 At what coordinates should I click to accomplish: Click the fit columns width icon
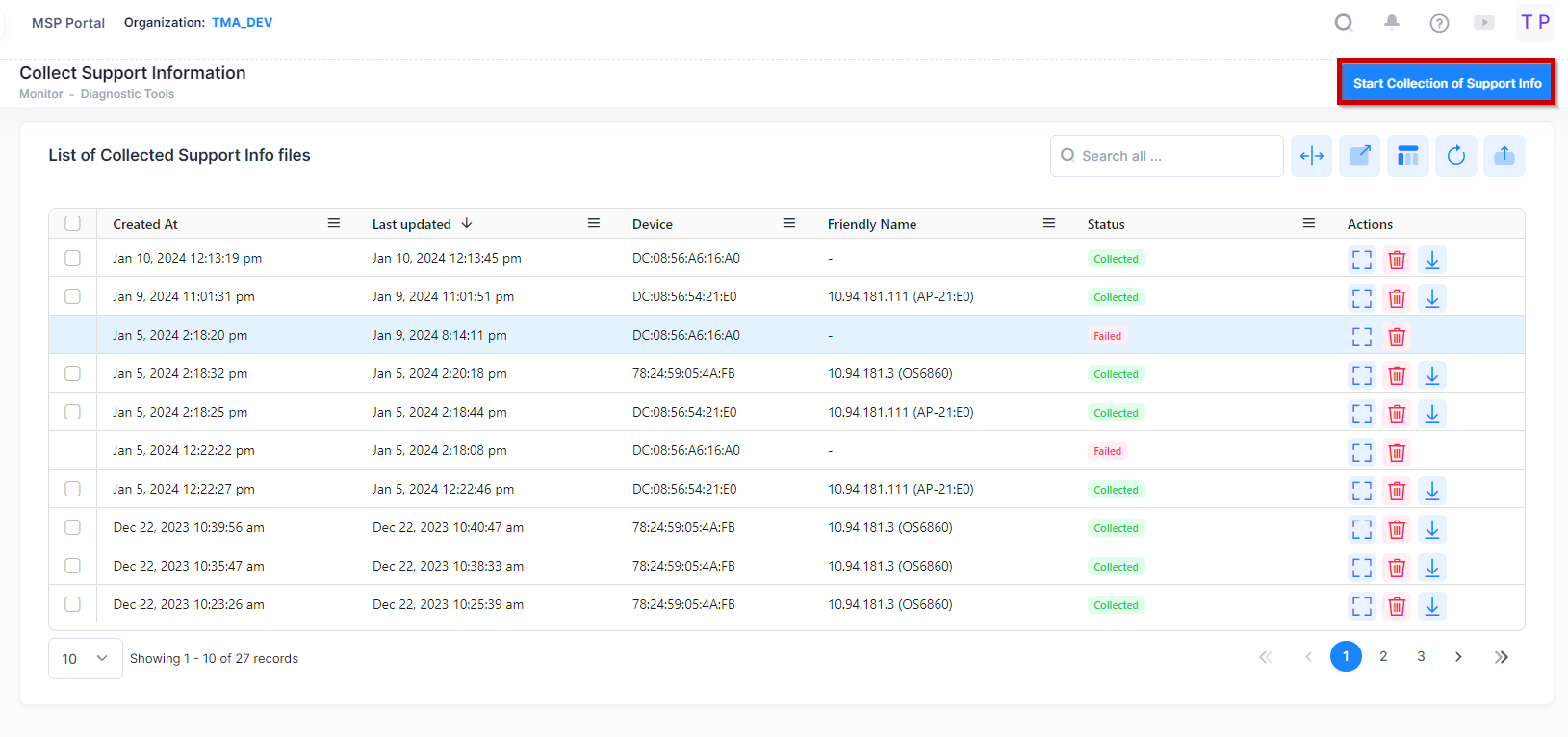pos(1311,156)
